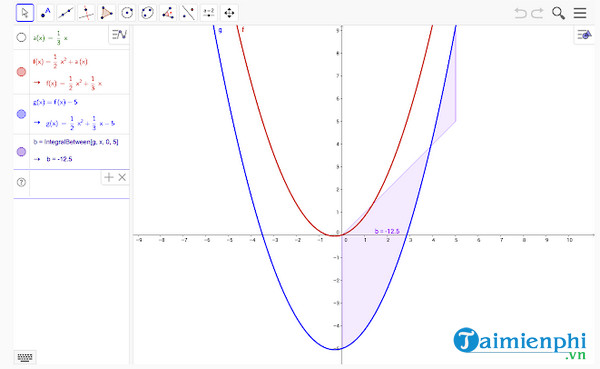Viewport: 600px width, 369px height.
Task: Open help for the input row
Action: pos(21,182)
